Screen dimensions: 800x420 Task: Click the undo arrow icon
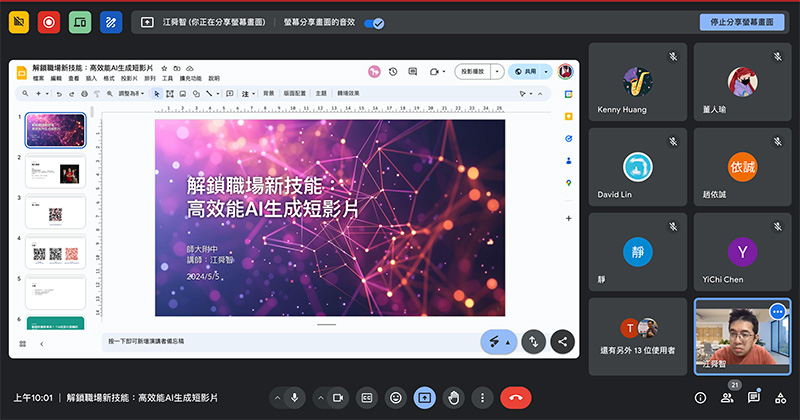(59, 94)
